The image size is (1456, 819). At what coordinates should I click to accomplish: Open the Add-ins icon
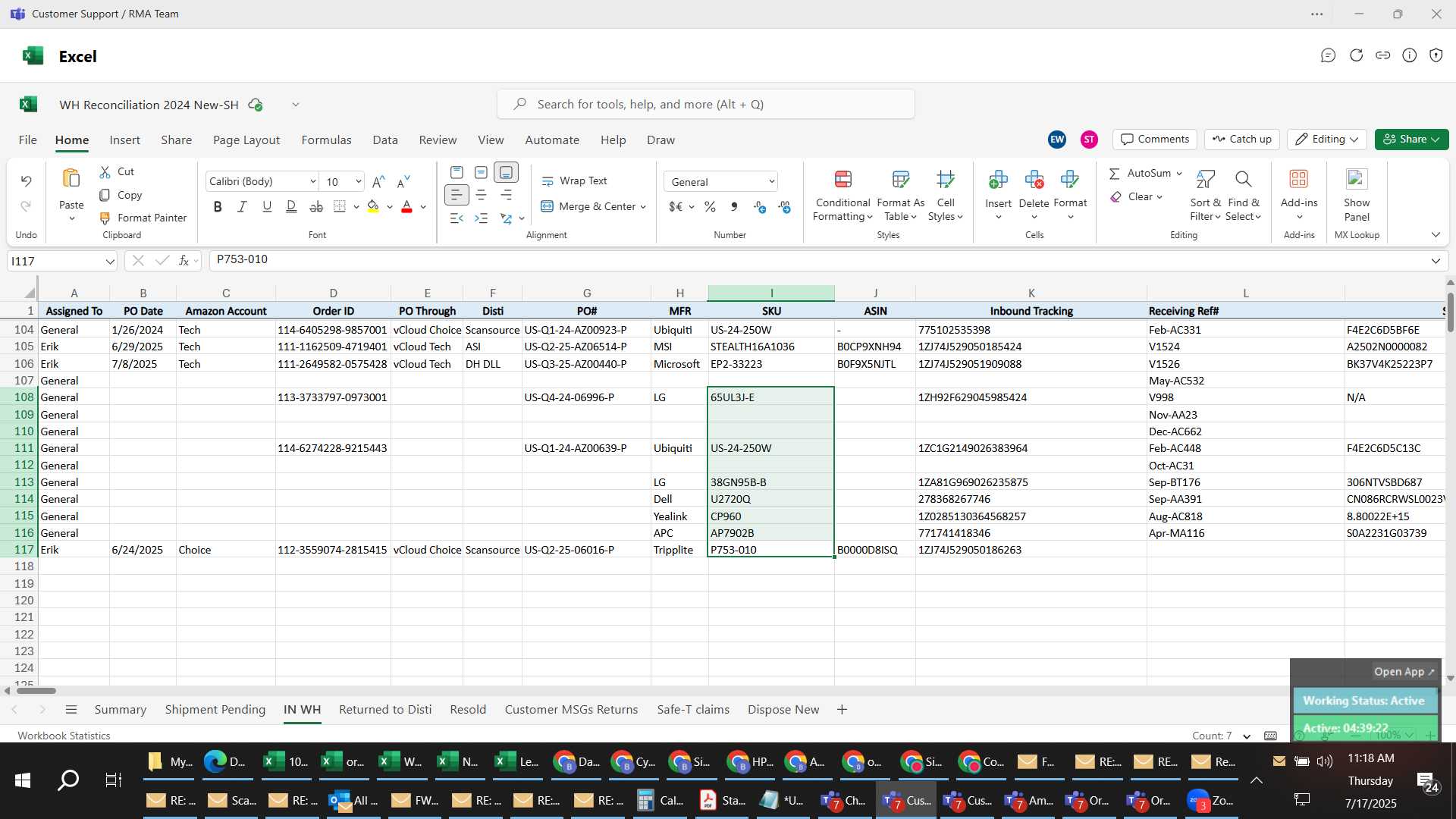tap(1299, 180)
